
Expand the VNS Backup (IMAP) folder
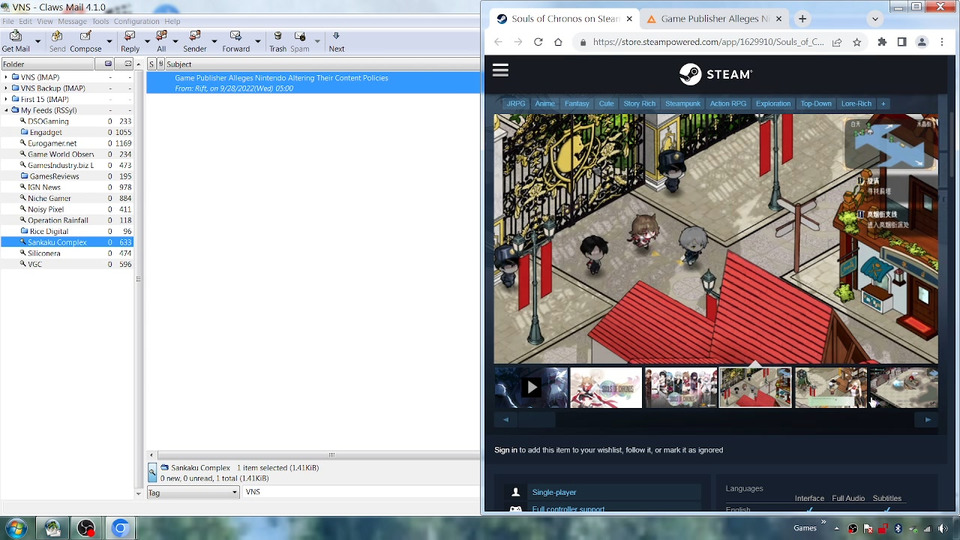click(6, 88)
